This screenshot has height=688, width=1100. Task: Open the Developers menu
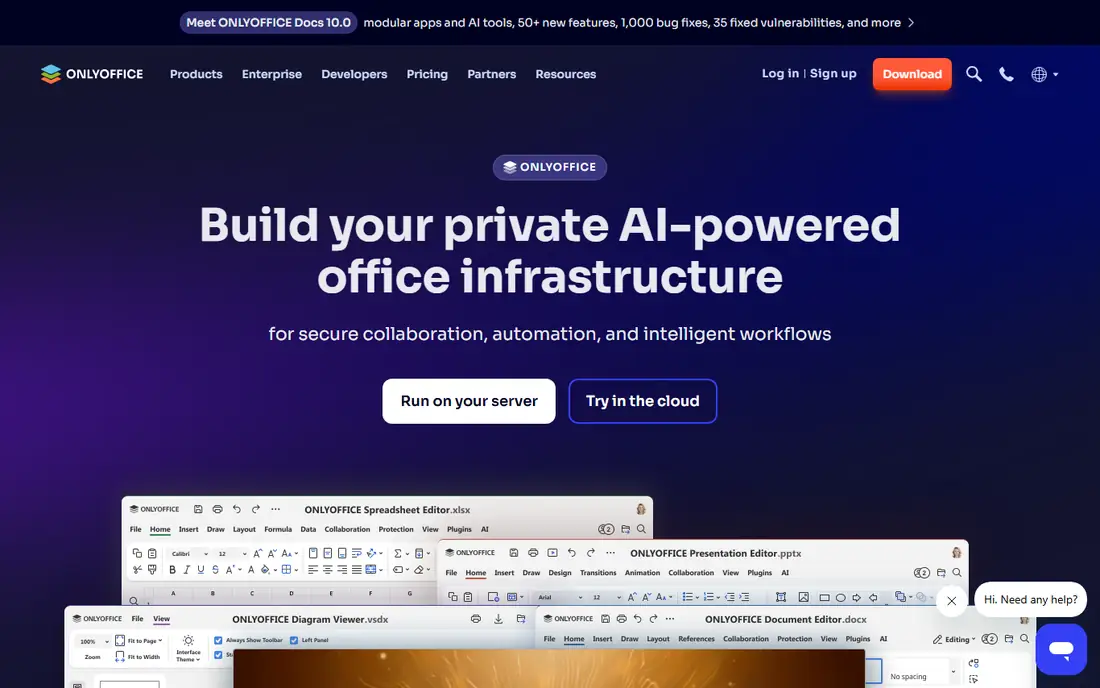pos(354,74)
